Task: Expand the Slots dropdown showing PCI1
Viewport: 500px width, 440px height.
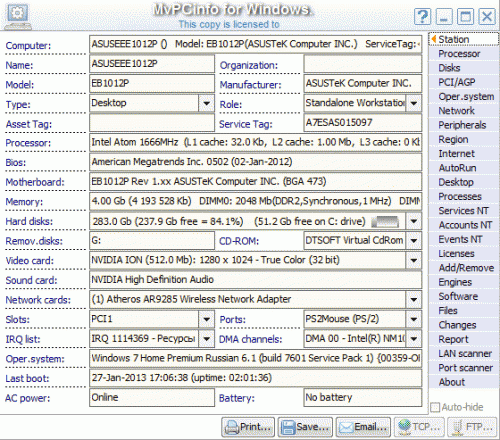Action: tap(206, 319)
